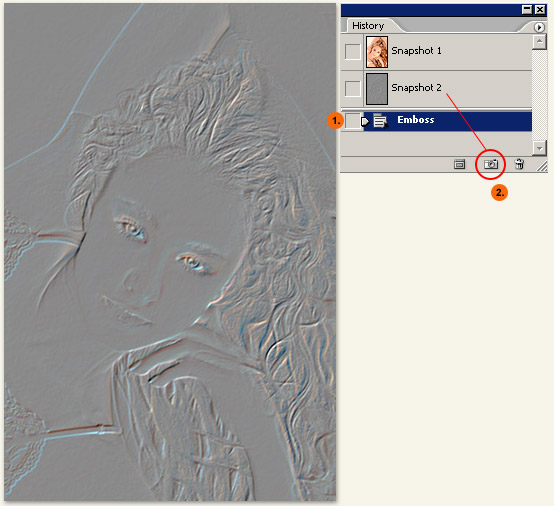Click the history panel vertical scrollbar track
Image resolution: width=554 pixels, height=506 pixels.
coord(539,95)
